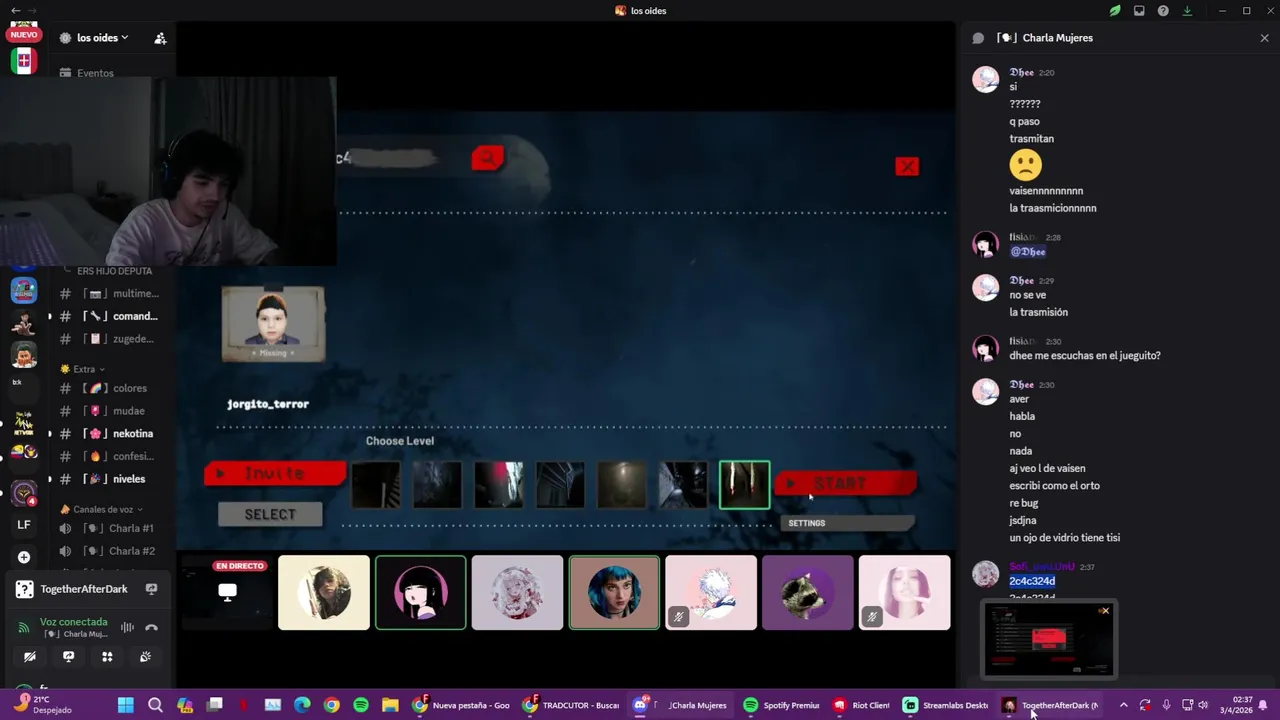1280x720 pixels.
Task: Click the red START button
Action: pos(845,484)
